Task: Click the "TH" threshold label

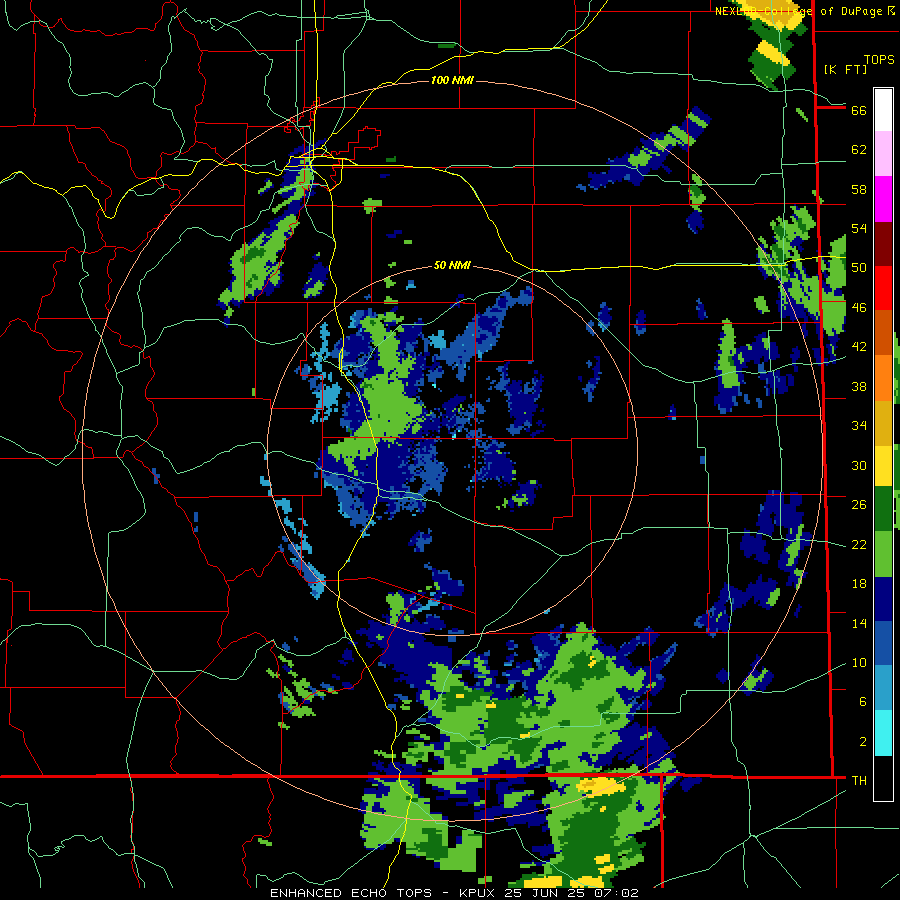Action: pyautogui.click(x=859, y=781)
